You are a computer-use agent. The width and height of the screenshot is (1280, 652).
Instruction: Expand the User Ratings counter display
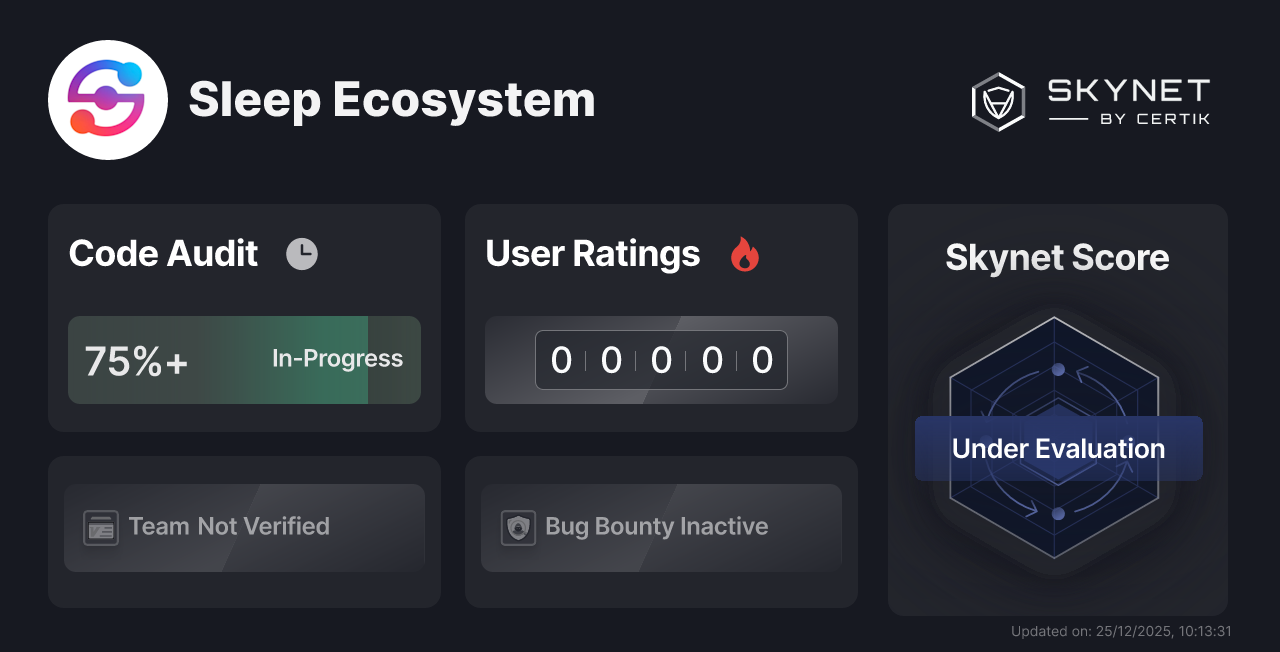coord(661,360)
